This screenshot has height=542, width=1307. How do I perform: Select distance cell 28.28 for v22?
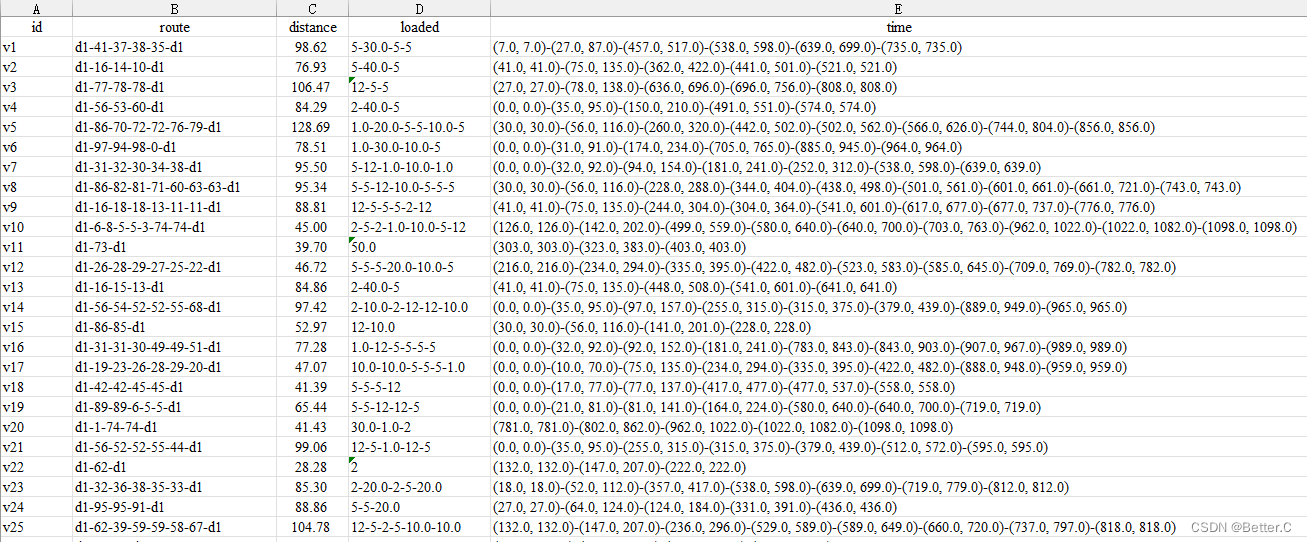coord(312,467)
